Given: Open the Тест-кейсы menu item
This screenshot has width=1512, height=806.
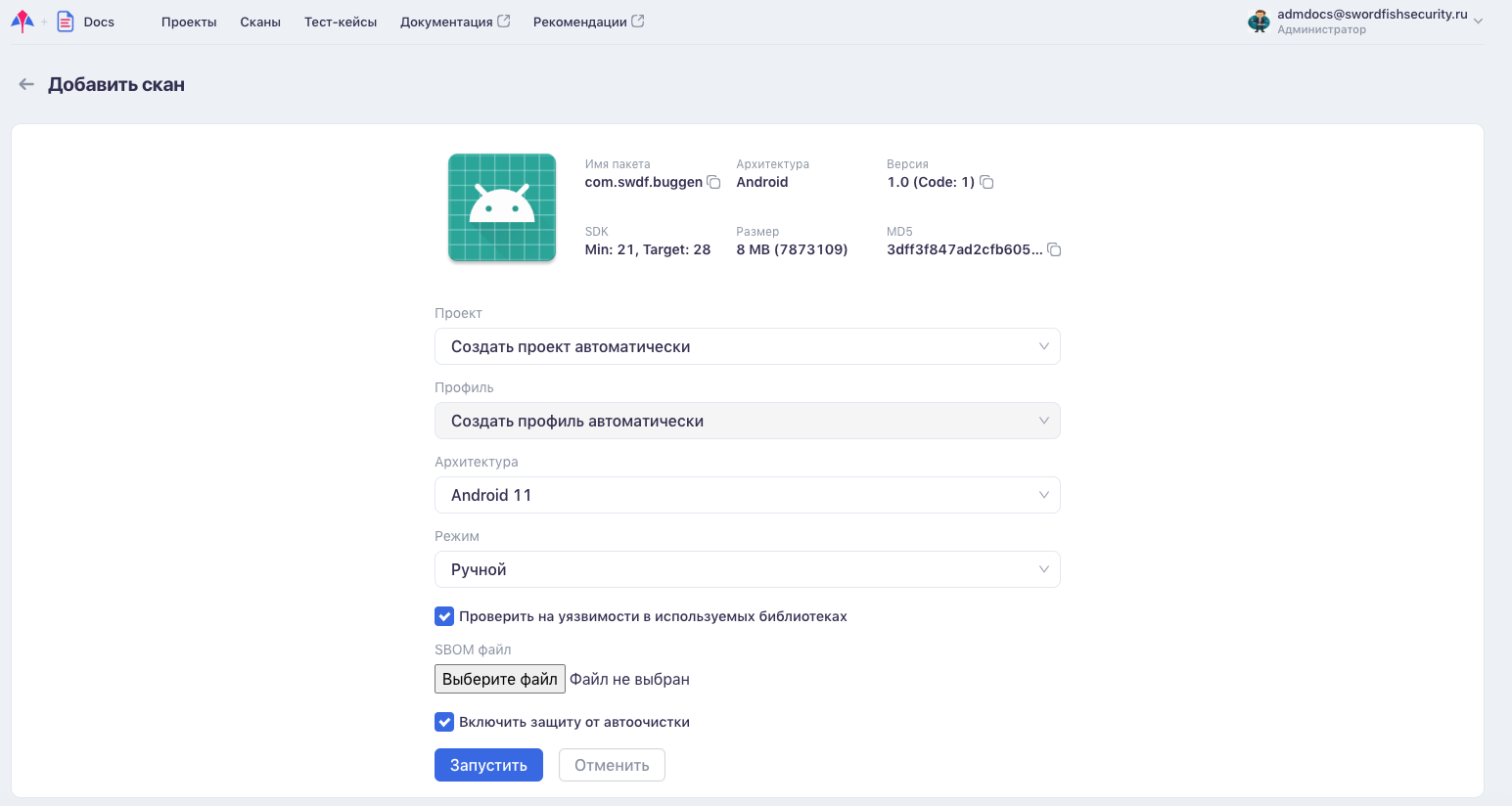Looking at the screenshot, I should [341, 22].
